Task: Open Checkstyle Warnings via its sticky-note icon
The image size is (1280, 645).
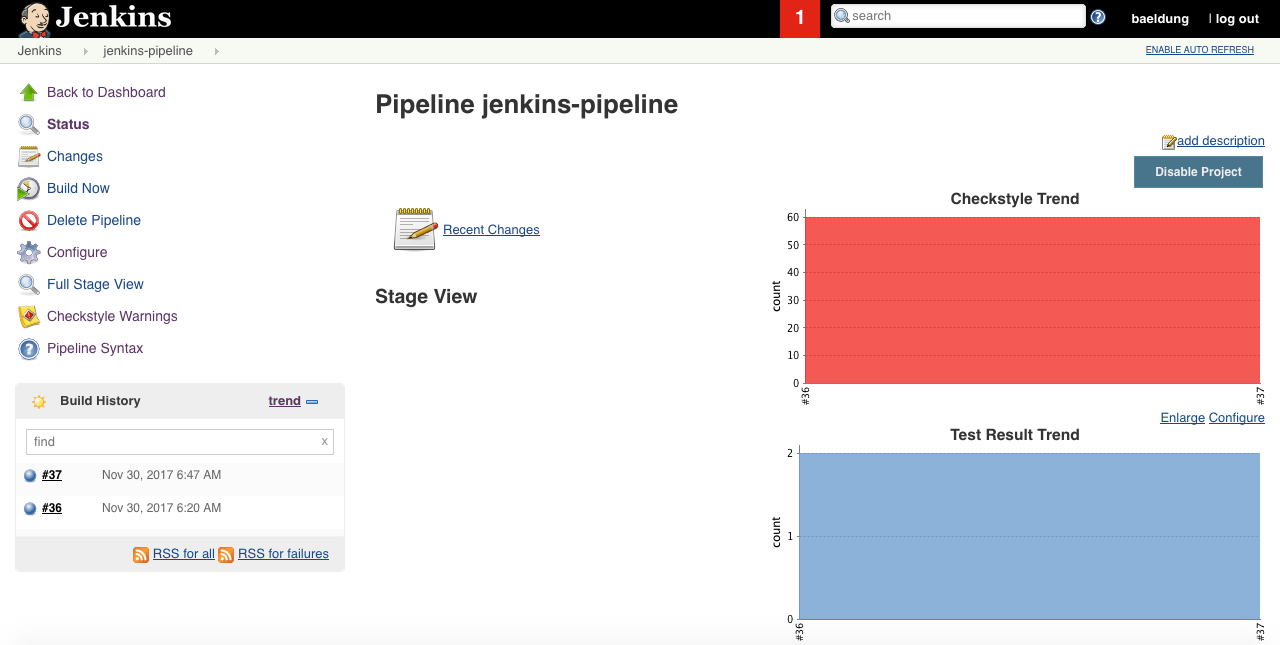Action: [28, 316]
